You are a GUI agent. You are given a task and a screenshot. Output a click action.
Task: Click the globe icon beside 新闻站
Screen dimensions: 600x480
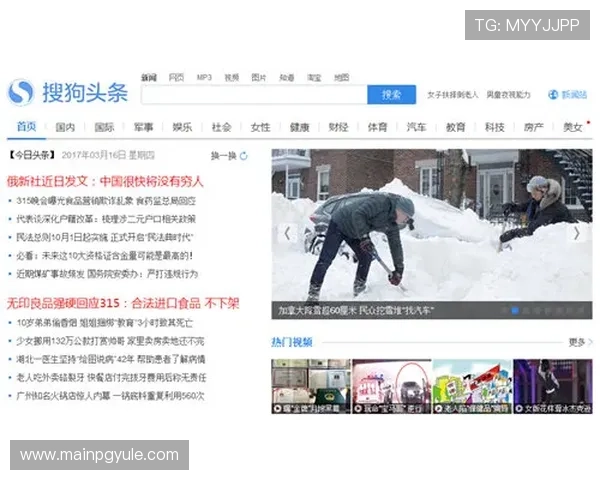point(553,95)
